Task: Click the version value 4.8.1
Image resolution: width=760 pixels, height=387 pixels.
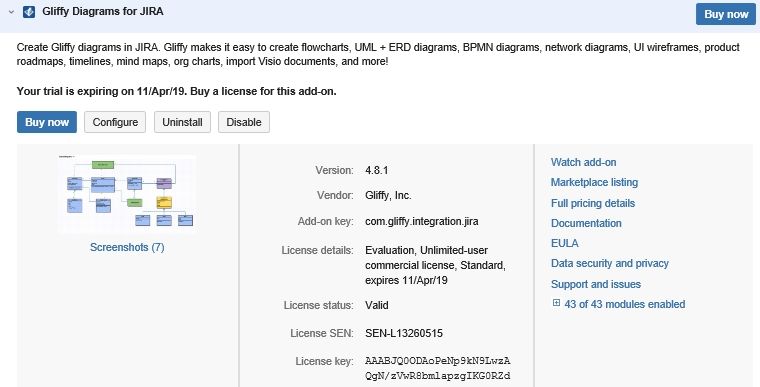Action: tap(377, 170)
